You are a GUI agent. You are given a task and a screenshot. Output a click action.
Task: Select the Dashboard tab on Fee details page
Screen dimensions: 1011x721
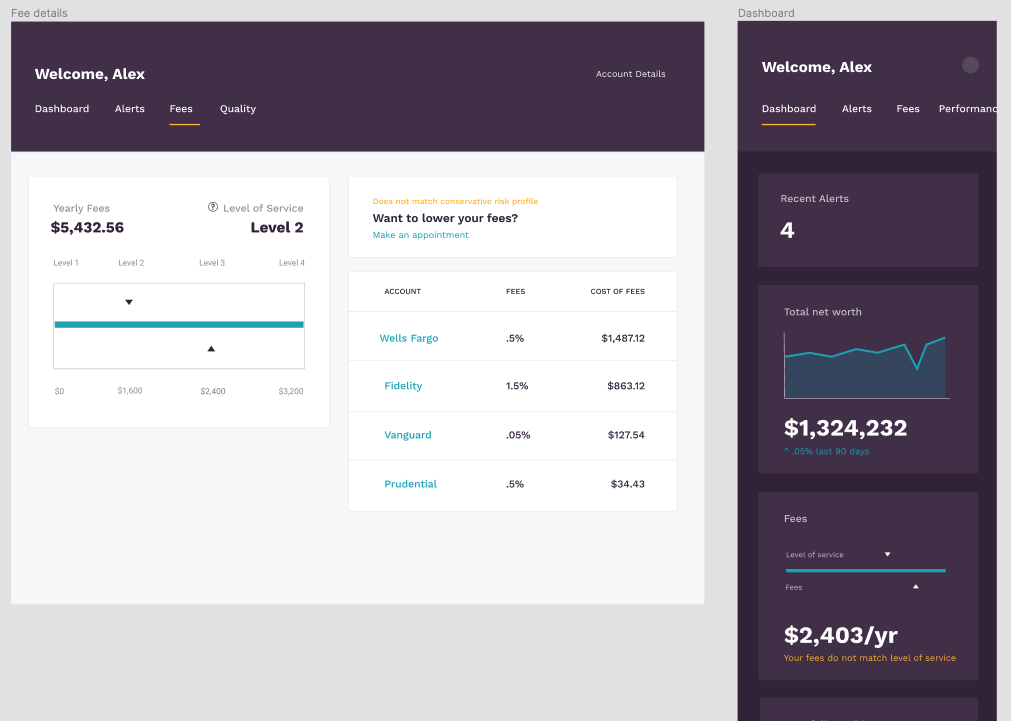point(62,109)
